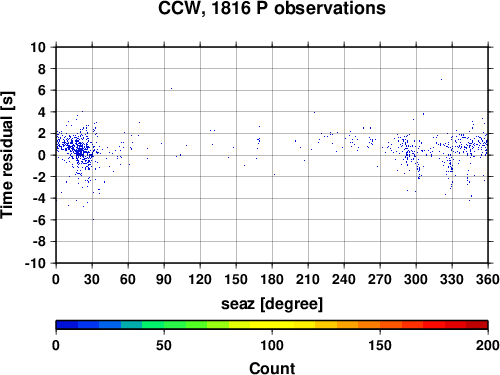Click the green colorbar segment near 50

point(164,325)
